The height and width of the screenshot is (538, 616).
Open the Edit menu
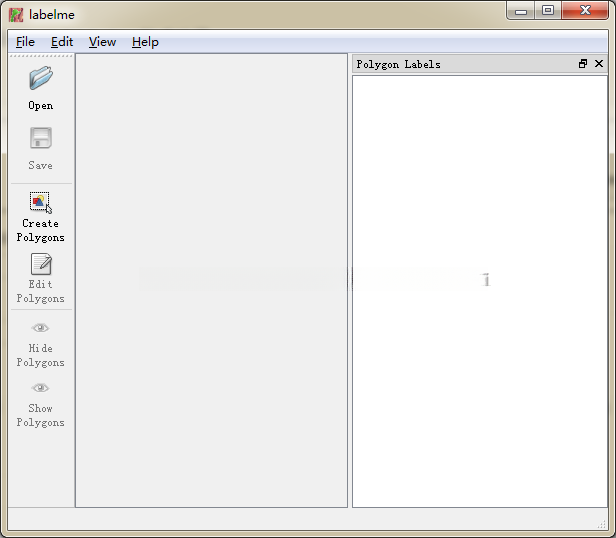pyautogui.click(x=62, y=42)
